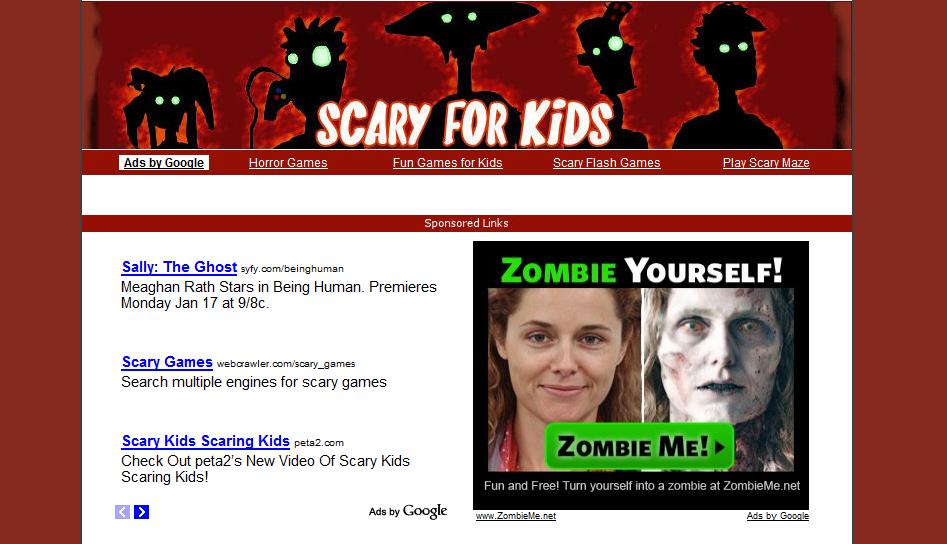This screenshot has width=947, height=544.
Task: Open Scary Kids Scaring Kids ad
Action: (x=206, y=441)
